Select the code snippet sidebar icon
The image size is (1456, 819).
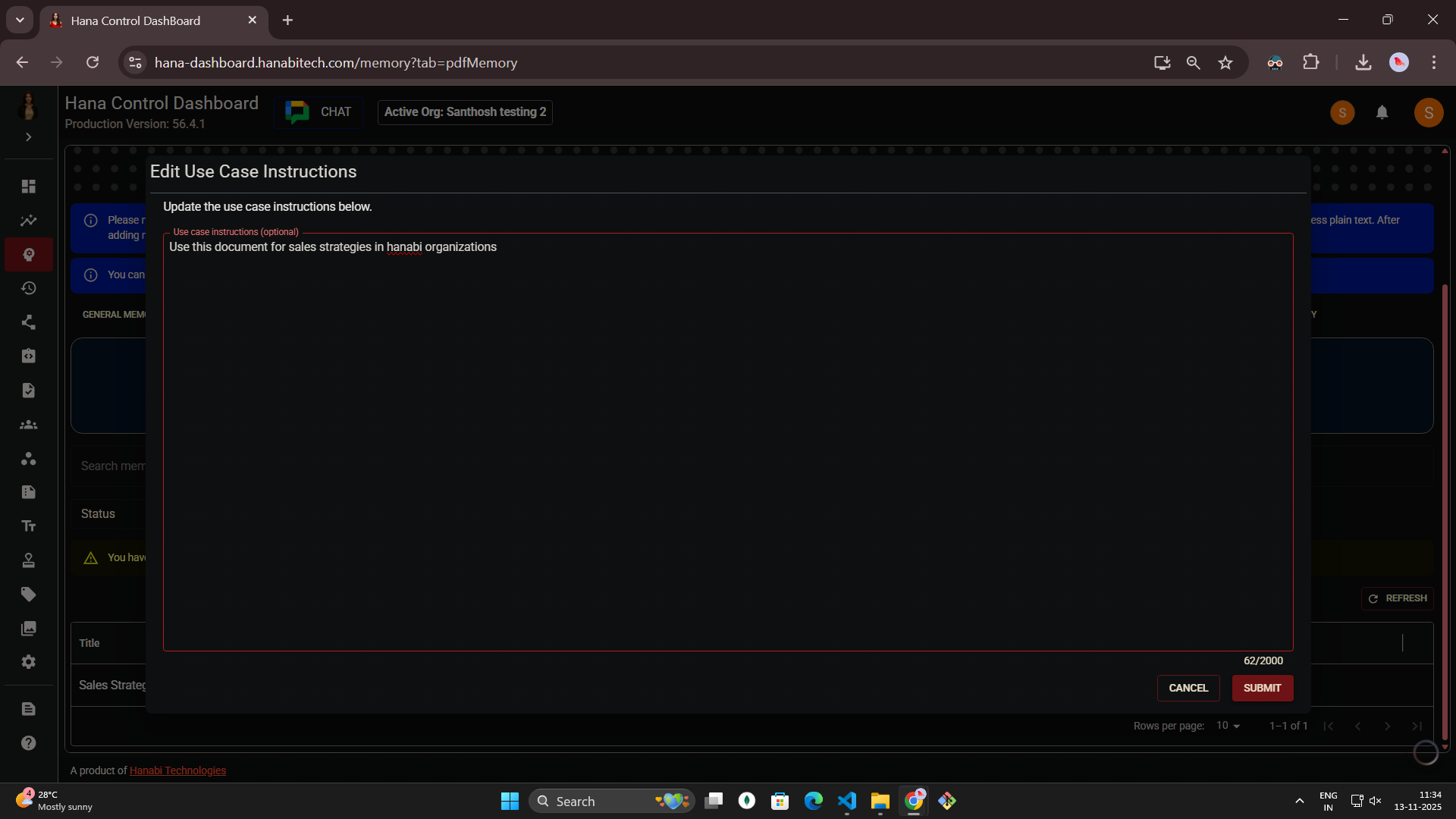tap(28, 356)
